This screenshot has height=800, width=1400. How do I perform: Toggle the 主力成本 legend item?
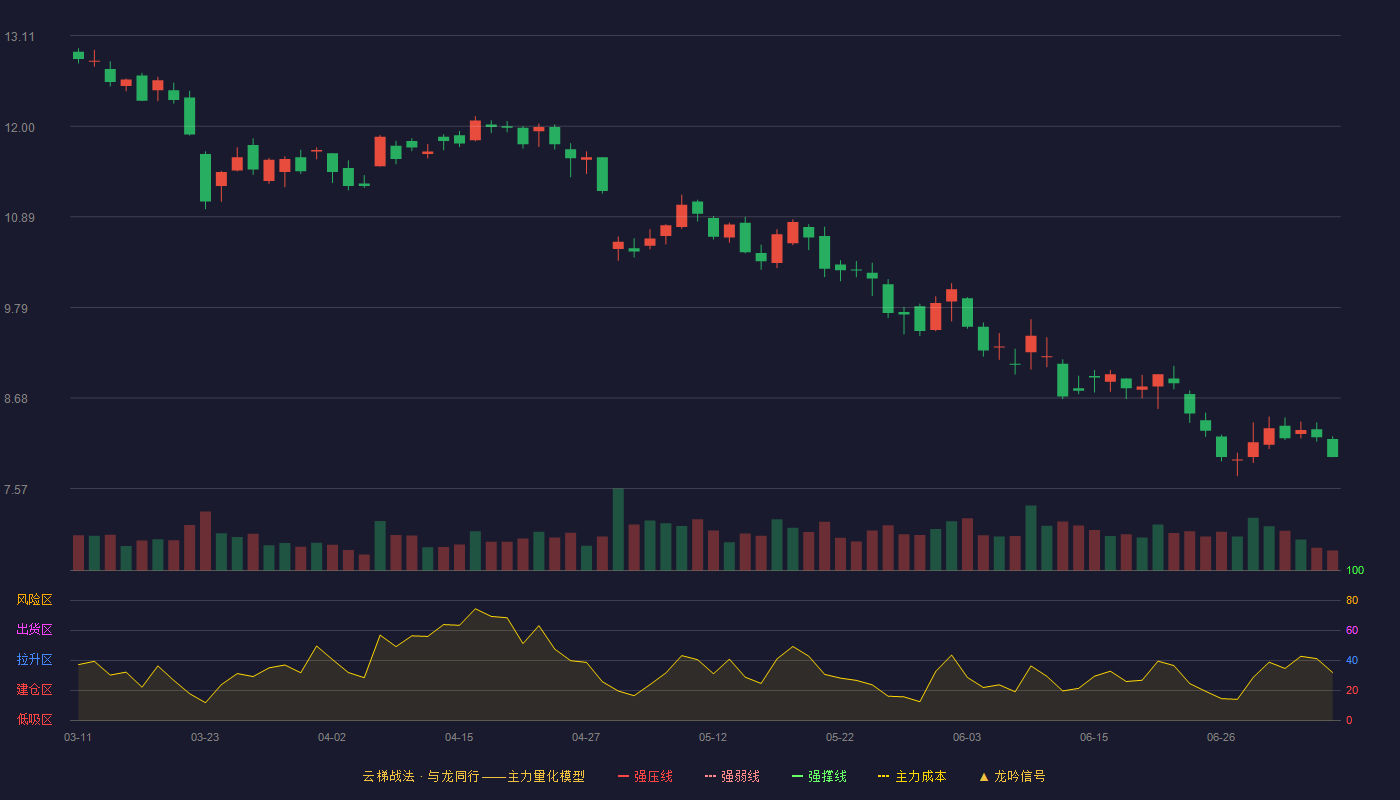point(912,776)
